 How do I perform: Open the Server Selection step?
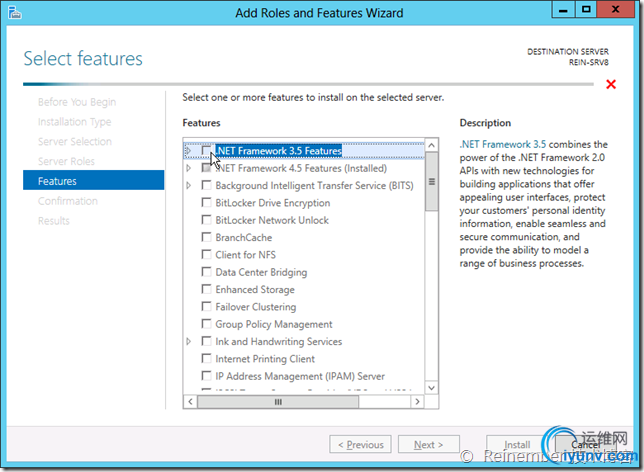(75, 141)
